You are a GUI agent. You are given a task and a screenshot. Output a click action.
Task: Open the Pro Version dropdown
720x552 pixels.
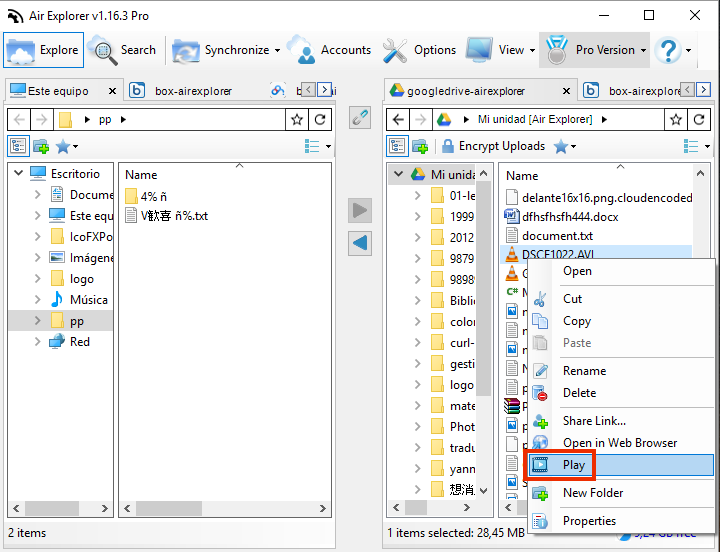(595, 50)
